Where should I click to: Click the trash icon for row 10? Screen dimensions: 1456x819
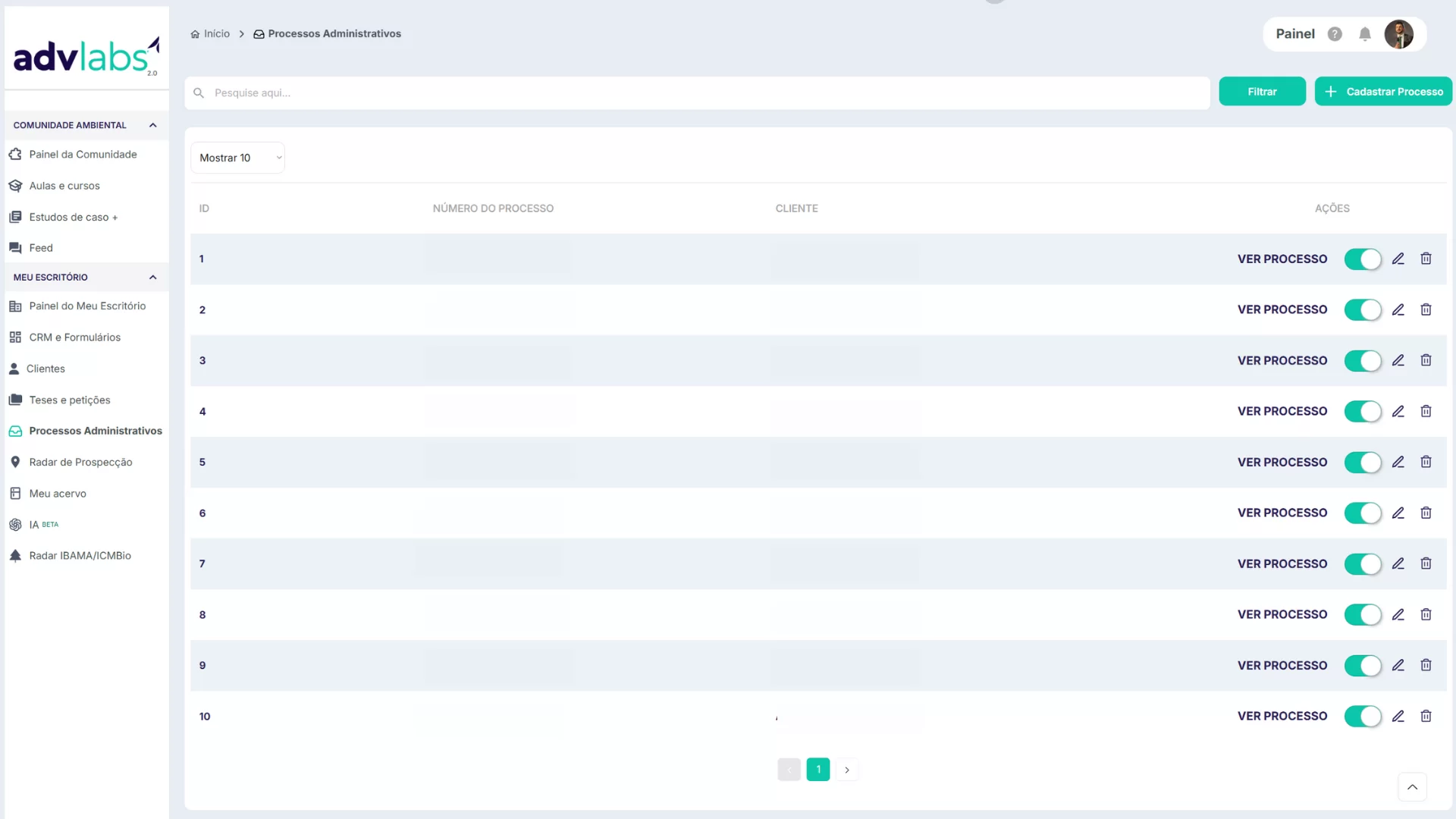click(x=1426, y=716)
